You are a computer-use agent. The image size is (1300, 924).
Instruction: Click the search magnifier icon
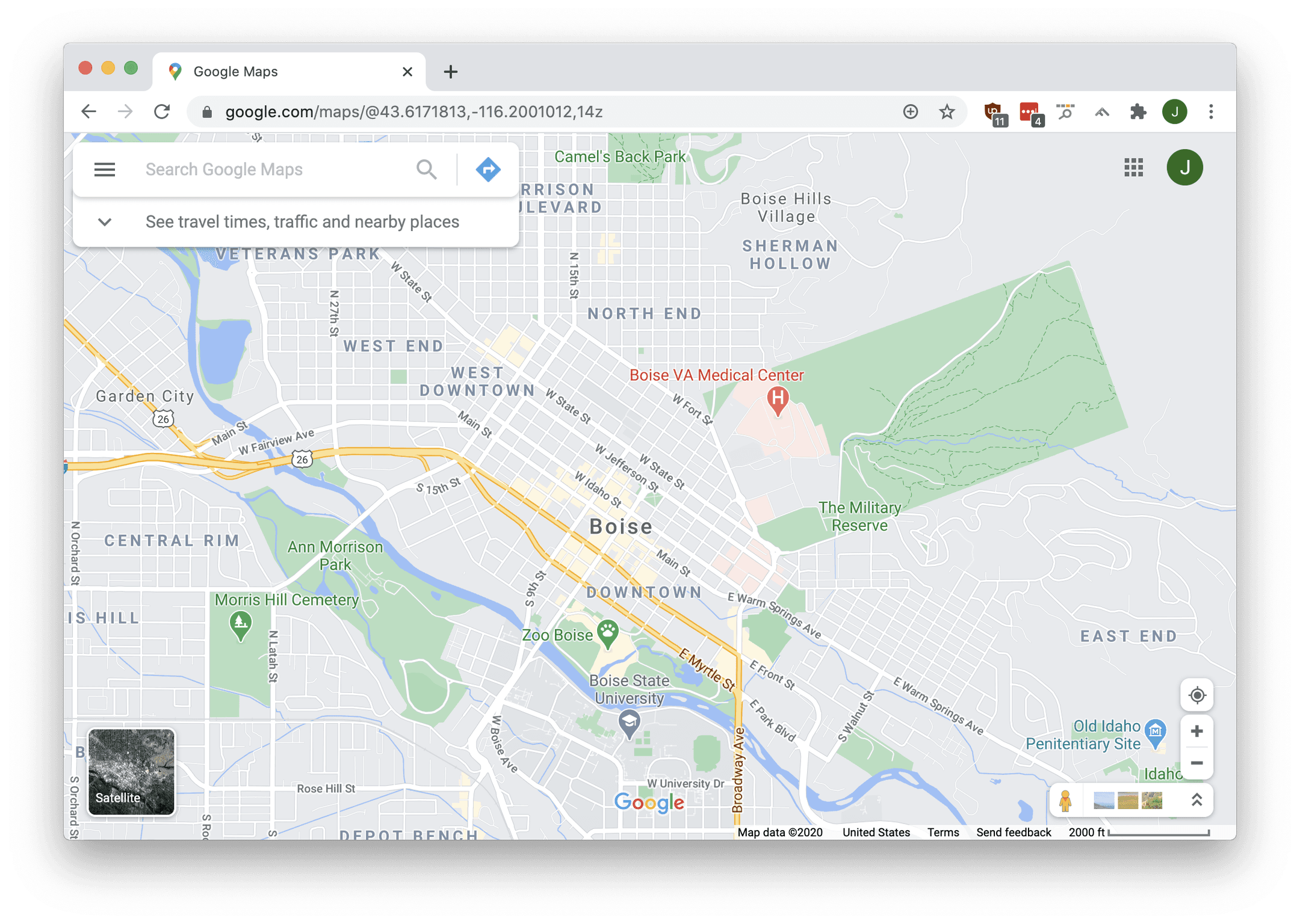(426, 170)
